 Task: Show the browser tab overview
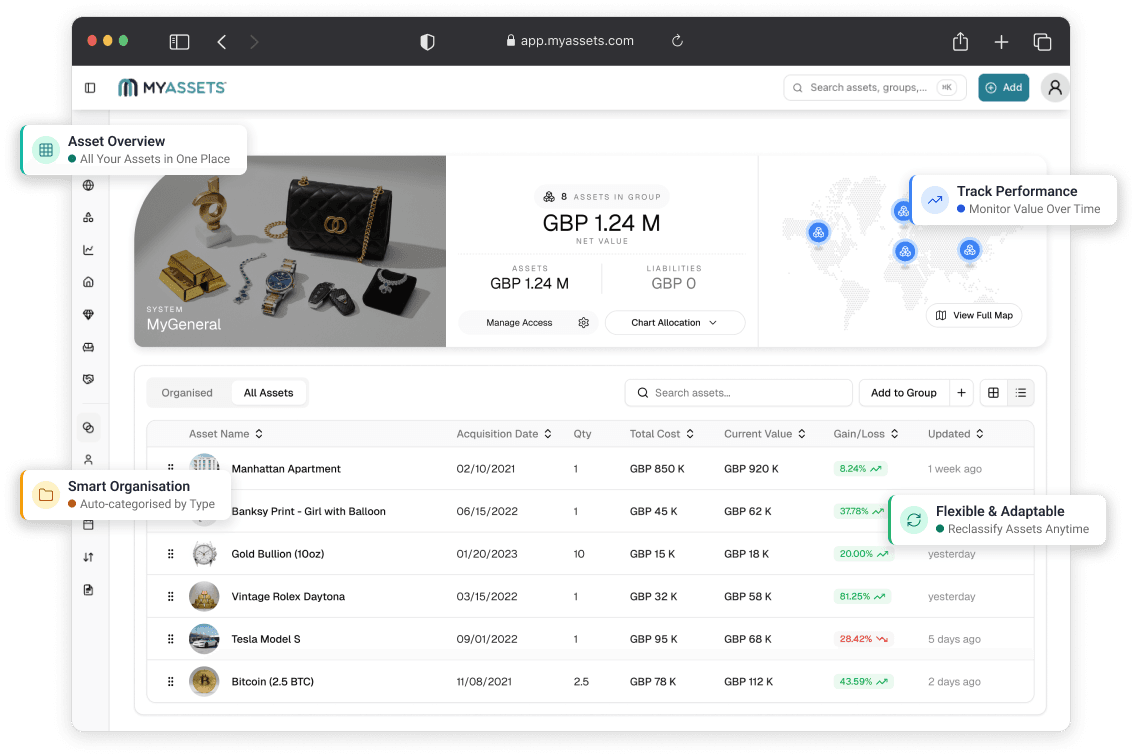point(1042,42)
